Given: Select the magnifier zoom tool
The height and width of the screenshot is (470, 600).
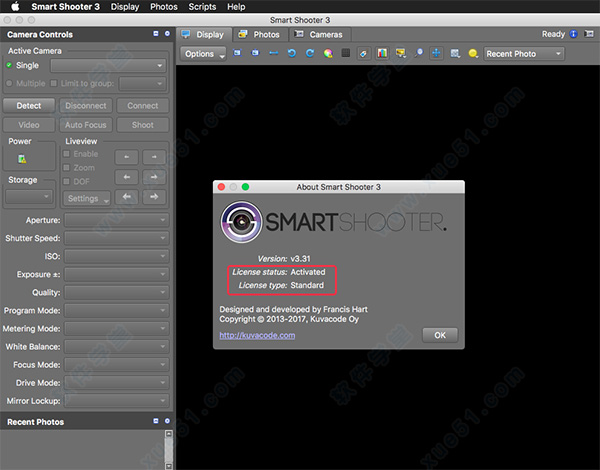Looking at the screenshot, I should (x=419, y=53).
